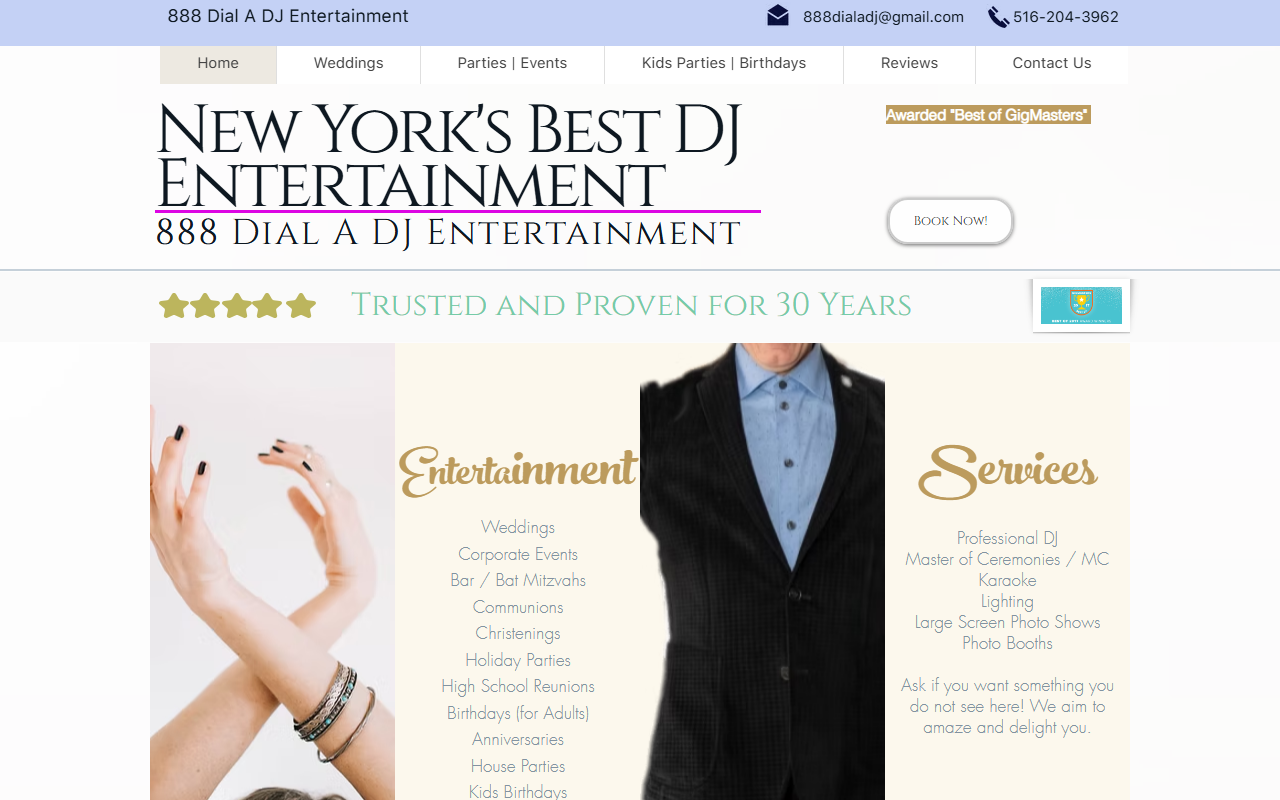This screenshot has width=1280, height=800.
Task: Click Kids Birthdays list entry
Action: click(x=518, y=792)
